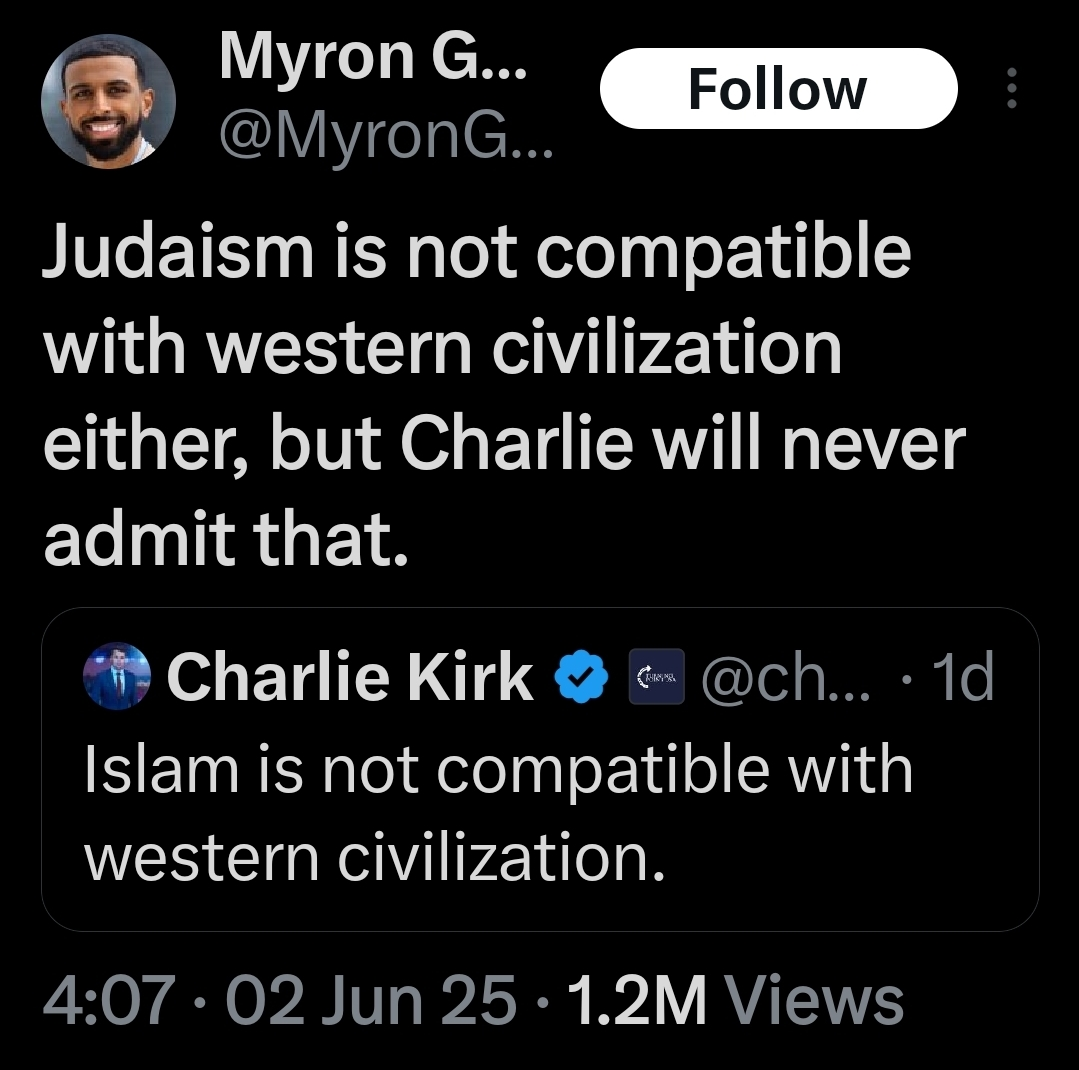Viewport: 1079px width, 1070px height.
Task: Open the three-dot more options menu
Action: point(1012,89)
